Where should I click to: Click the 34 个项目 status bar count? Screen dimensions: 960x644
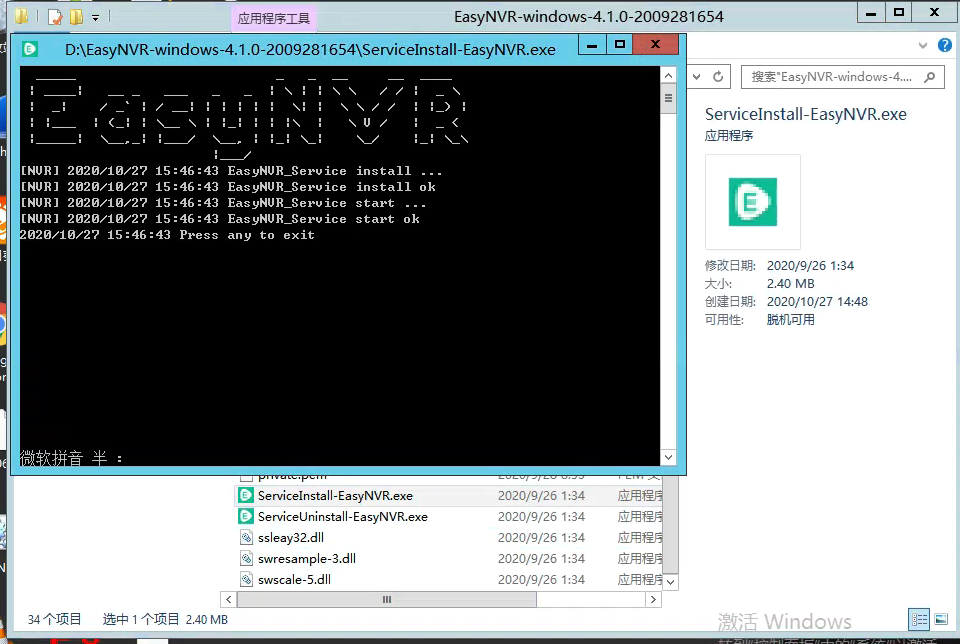tap(54, 620)
